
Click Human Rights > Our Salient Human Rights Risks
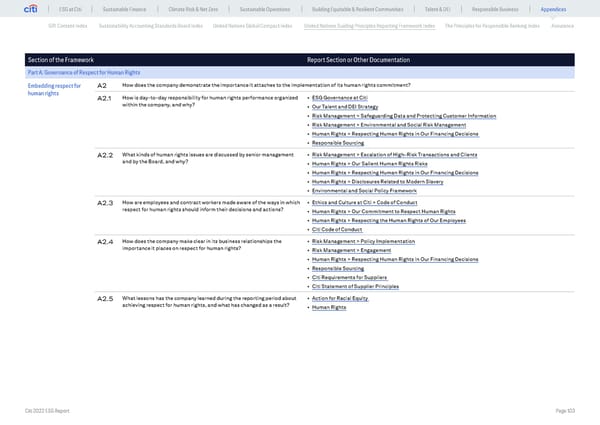[x=375, y=166]
